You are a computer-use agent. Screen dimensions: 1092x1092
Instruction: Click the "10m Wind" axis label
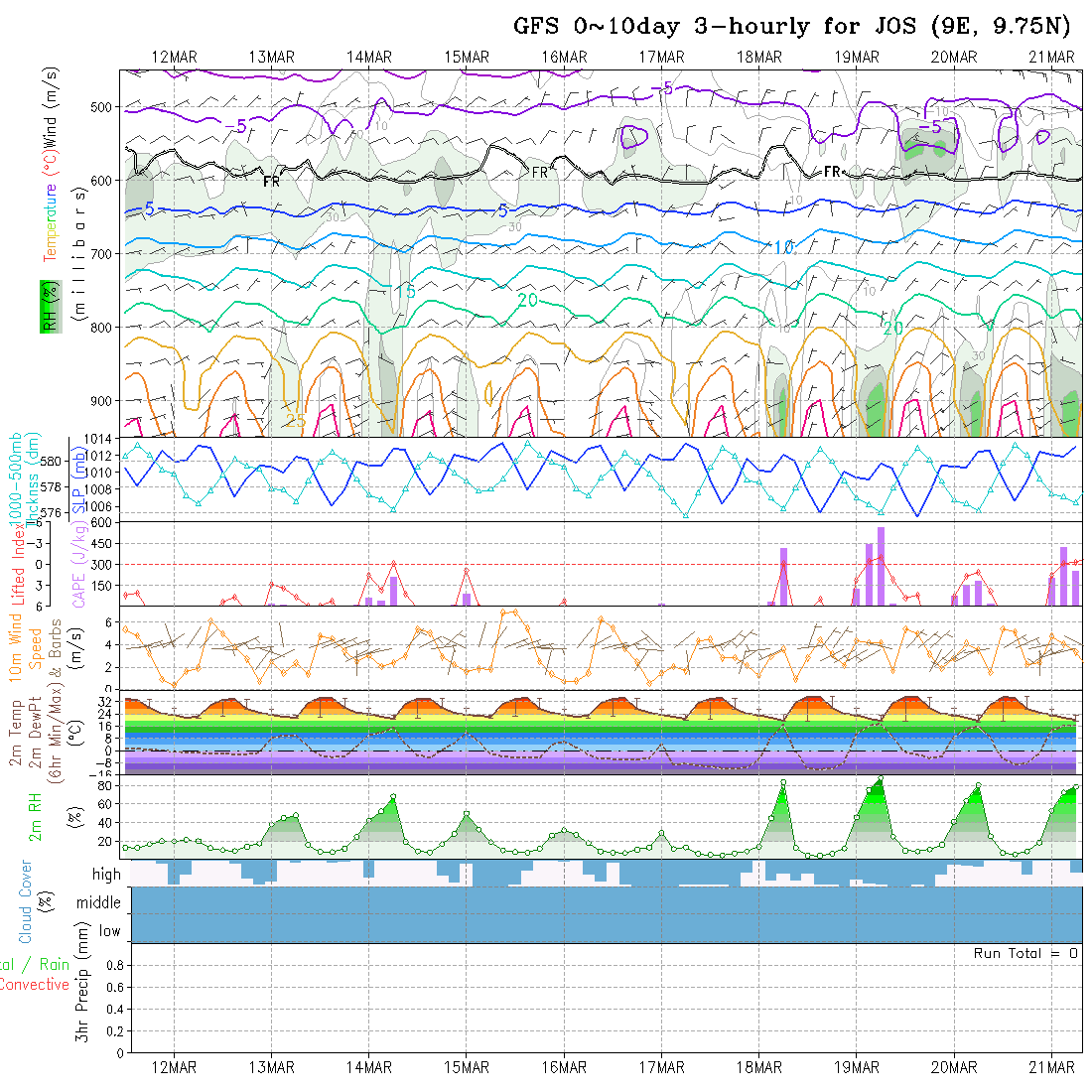tap(16, 645)
